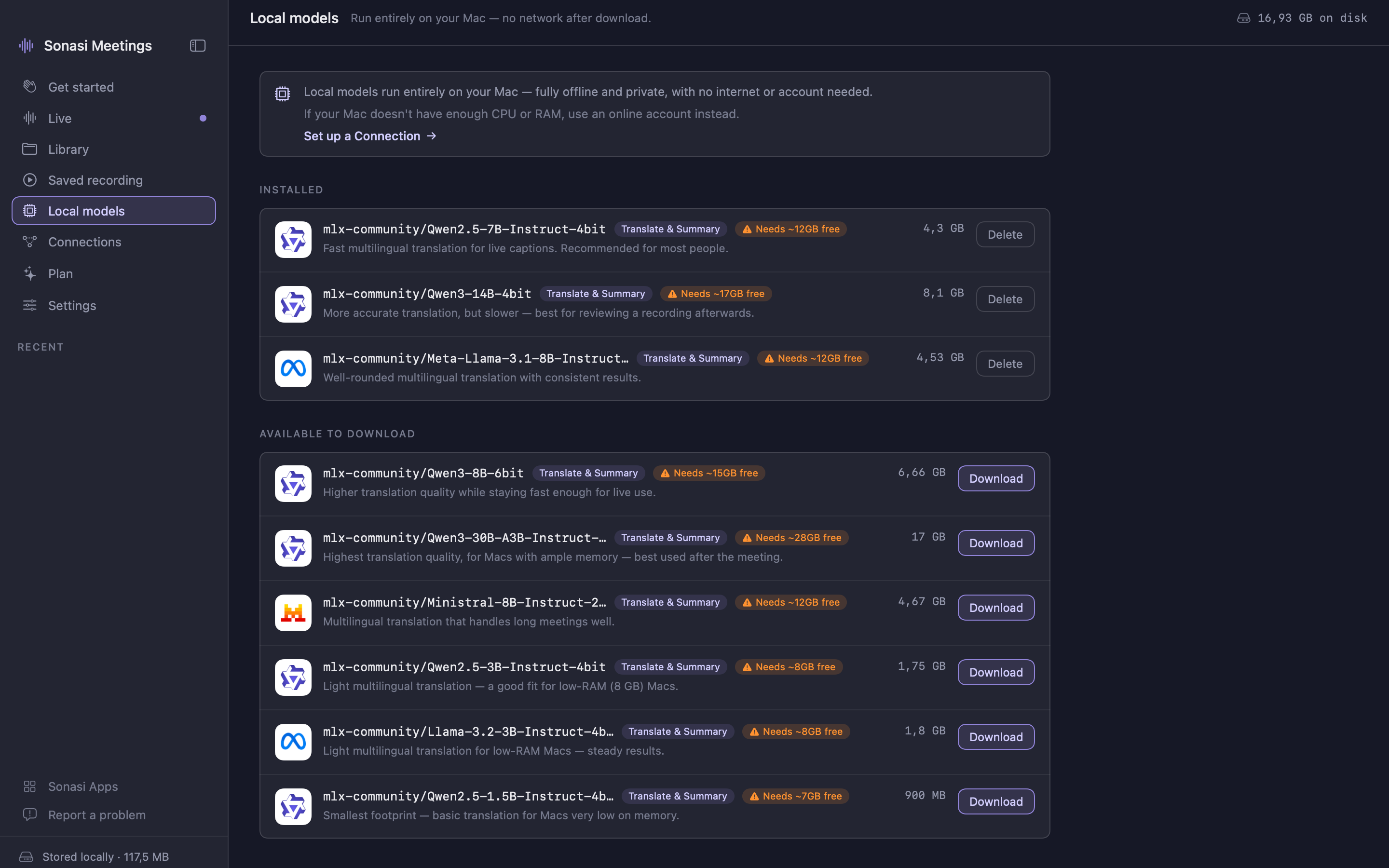Screen dimensions: 1389x868
Task: Download the Llama-3.2-3B-Instruct model
Action: pos(996,736)
